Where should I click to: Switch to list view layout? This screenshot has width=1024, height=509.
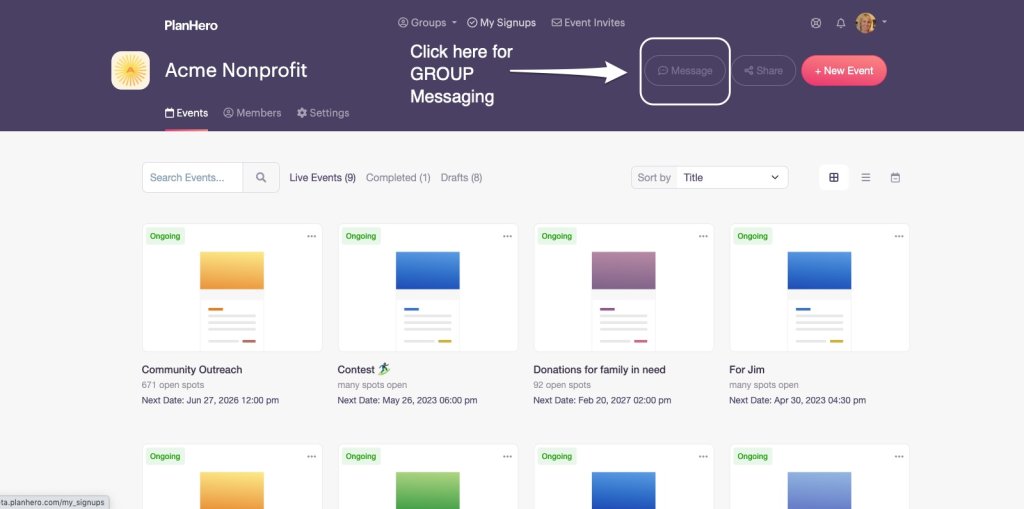[x=866, y=178]
